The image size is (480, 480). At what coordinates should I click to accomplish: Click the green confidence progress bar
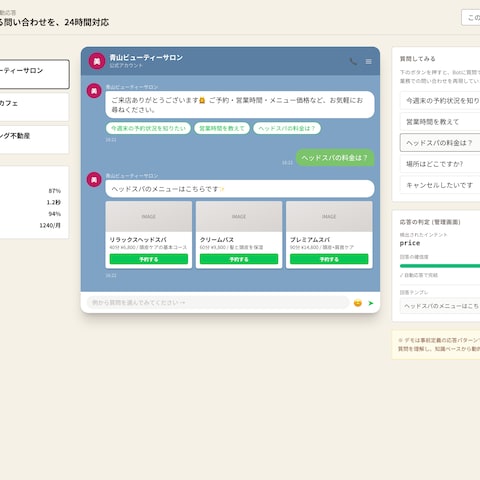440,266
